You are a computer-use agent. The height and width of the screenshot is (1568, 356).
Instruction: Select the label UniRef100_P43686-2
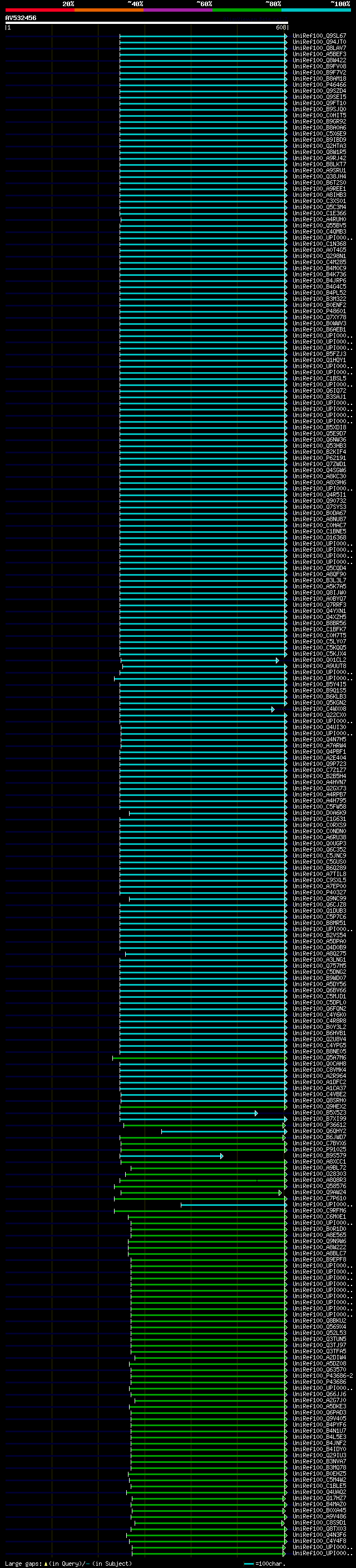(x=323, y=1376)
